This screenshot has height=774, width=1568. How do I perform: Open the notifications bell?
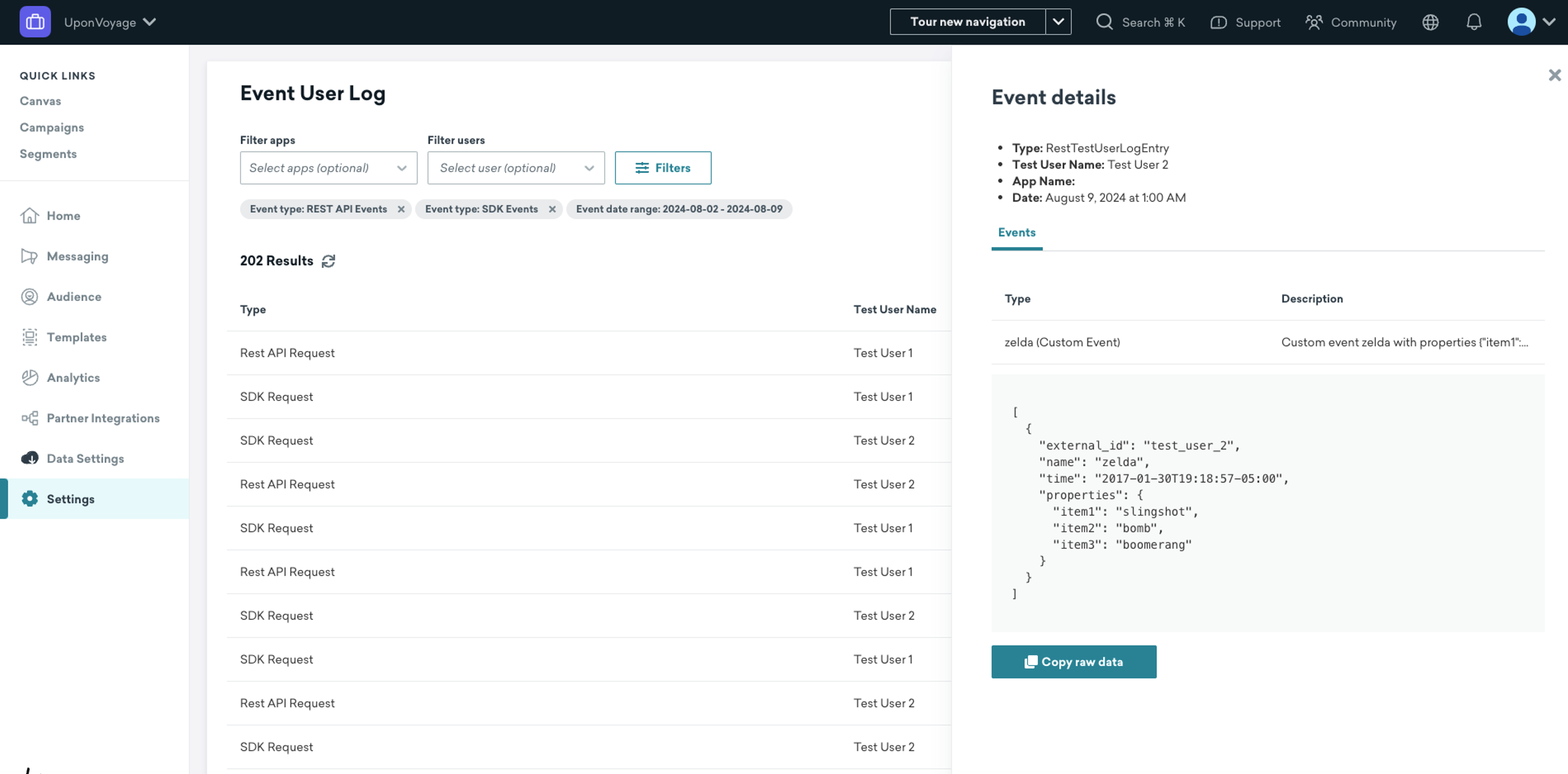click(1473, 22)
